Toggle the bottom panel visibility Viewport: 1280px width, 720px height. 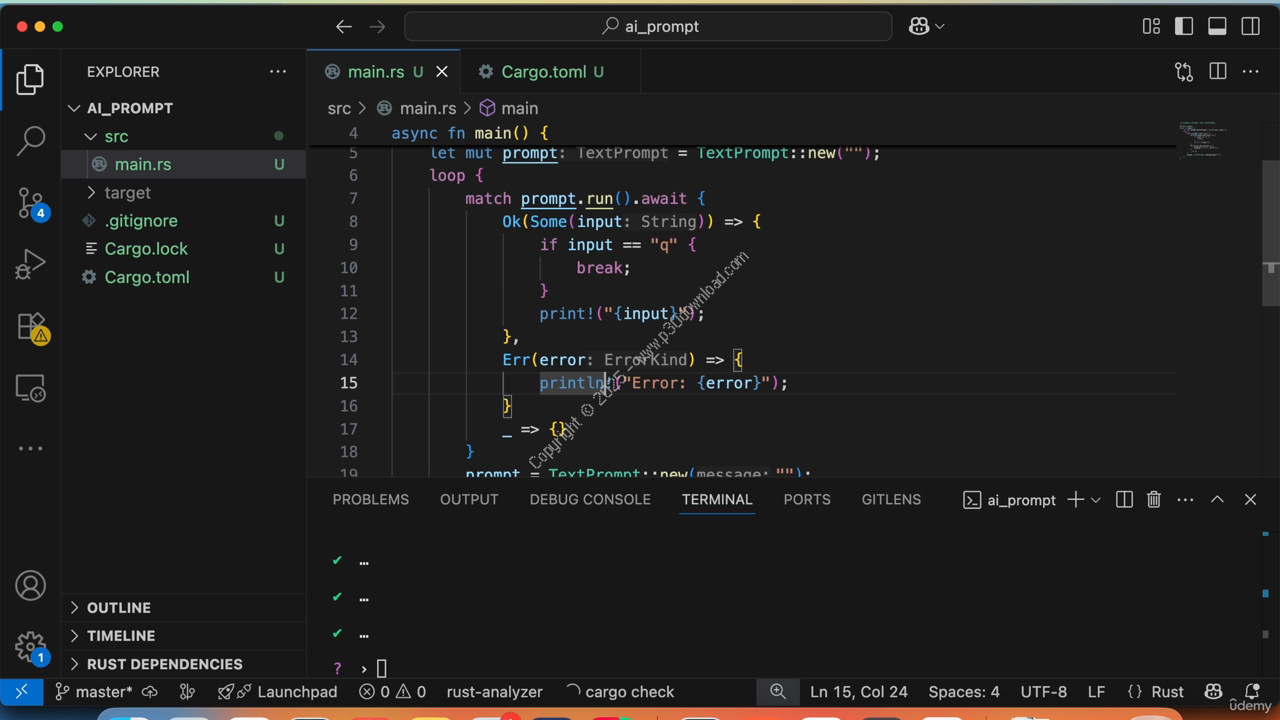1217,27
